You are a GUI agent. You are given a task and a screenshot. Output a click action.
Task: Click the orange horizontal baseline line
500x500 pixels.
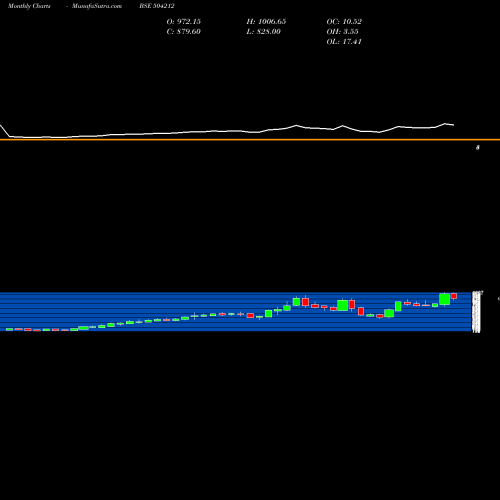pos(250,140)
